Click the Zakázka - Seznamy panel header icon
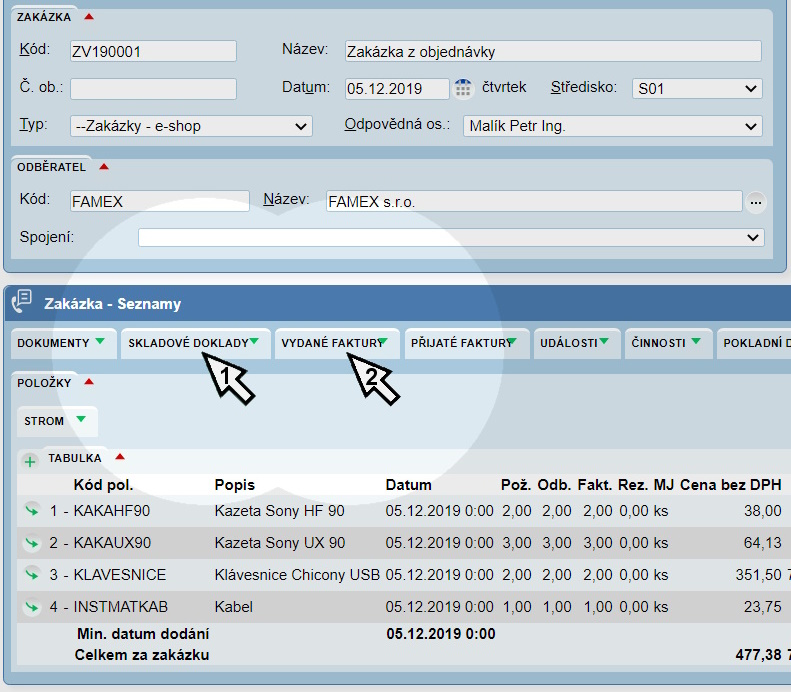791x692 pixels. click(22, 302)
